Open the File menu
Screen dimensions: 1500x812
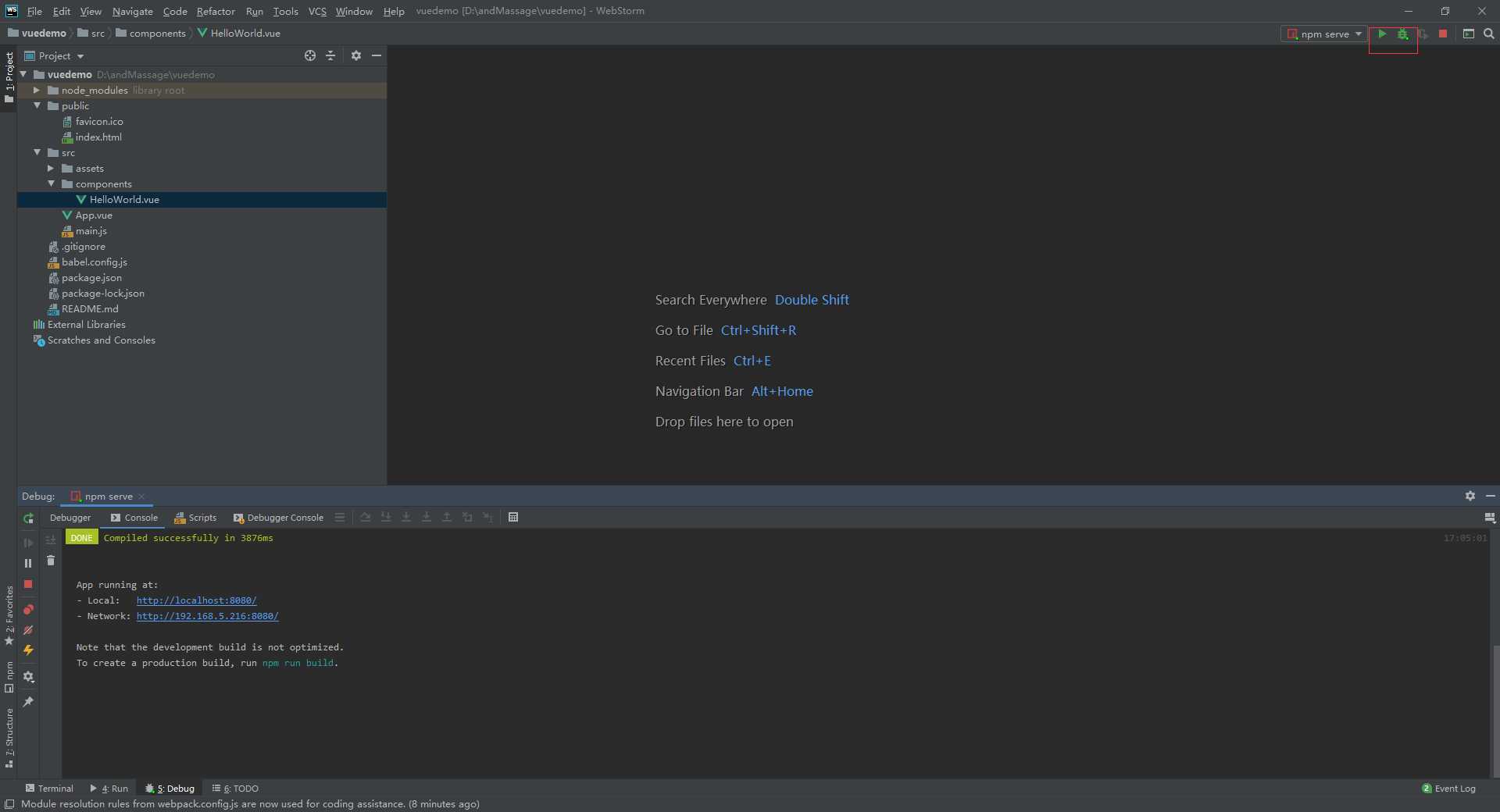(34, 11)
